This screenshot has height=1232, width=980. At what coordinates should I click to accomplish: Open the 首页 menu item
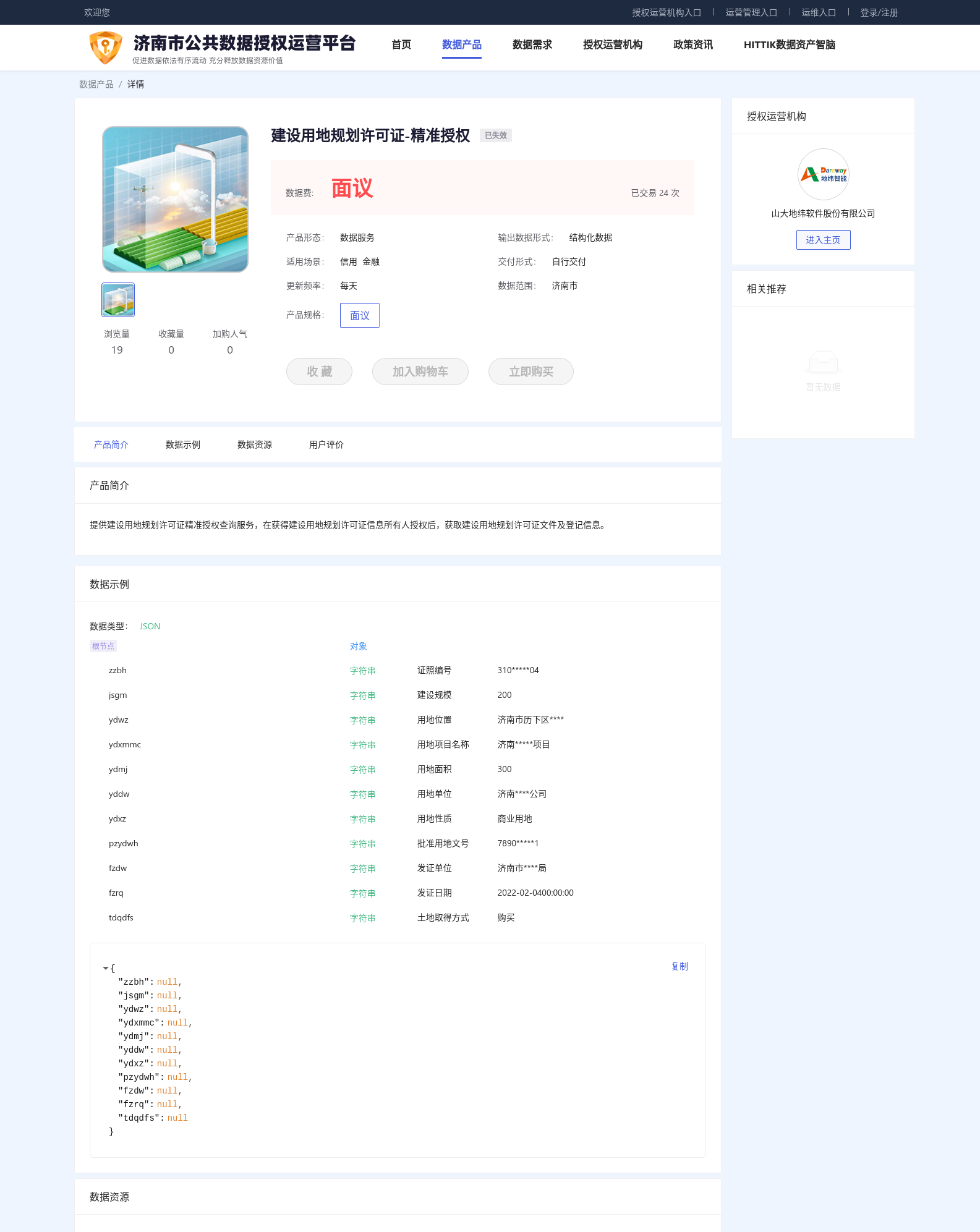point(401,45)
